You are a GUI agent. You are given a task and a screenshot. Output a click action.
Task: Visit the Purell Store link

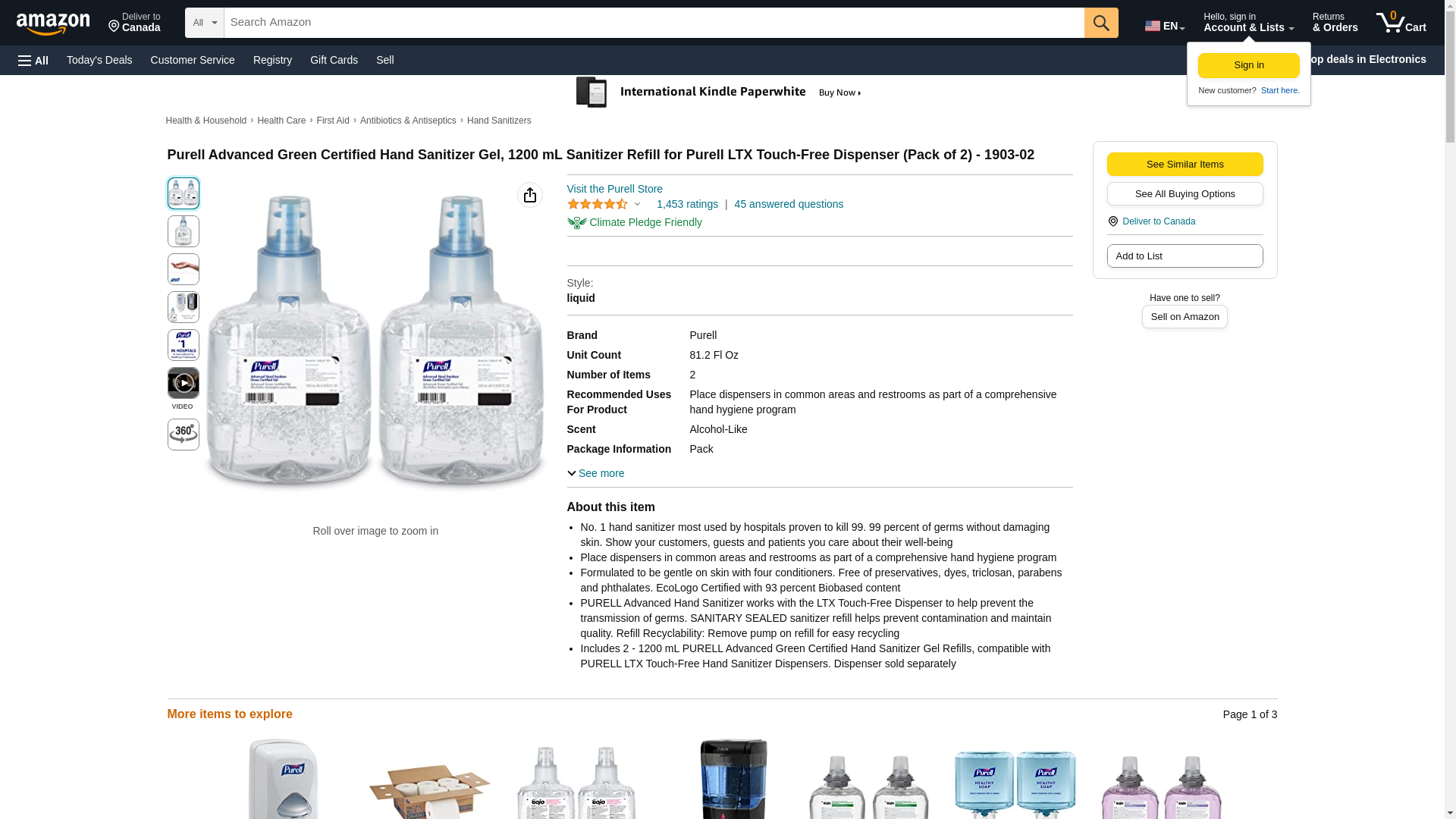tap(614, 189)
